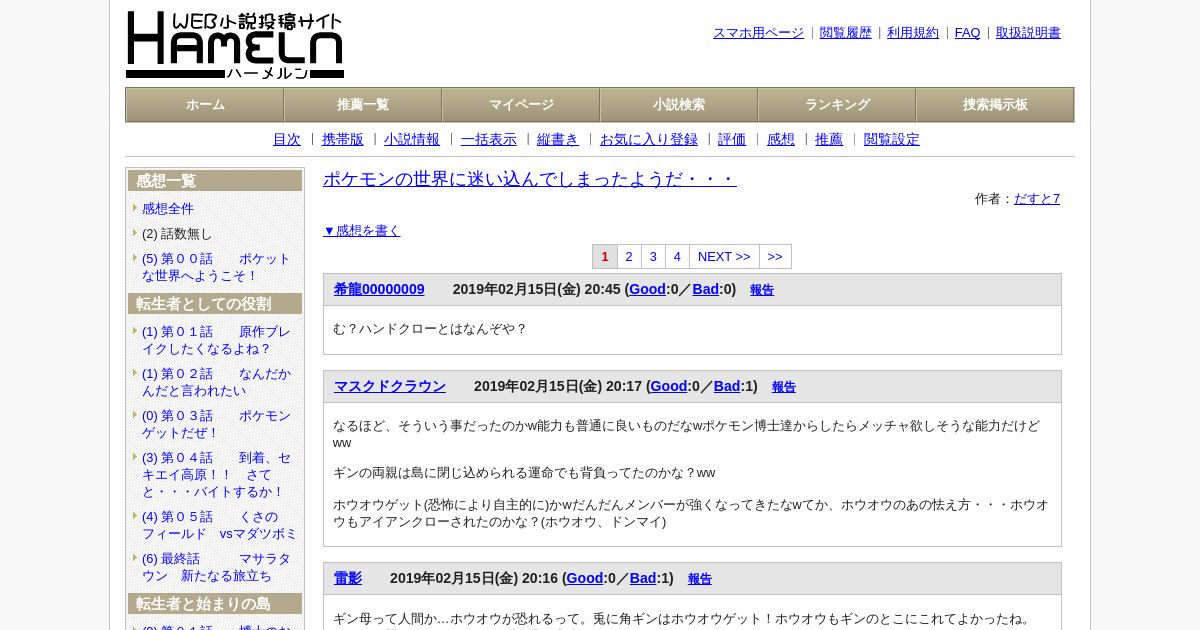Click the 閲覧設定 link
This screenshot has height=630, width=1200.
(892, 140)
